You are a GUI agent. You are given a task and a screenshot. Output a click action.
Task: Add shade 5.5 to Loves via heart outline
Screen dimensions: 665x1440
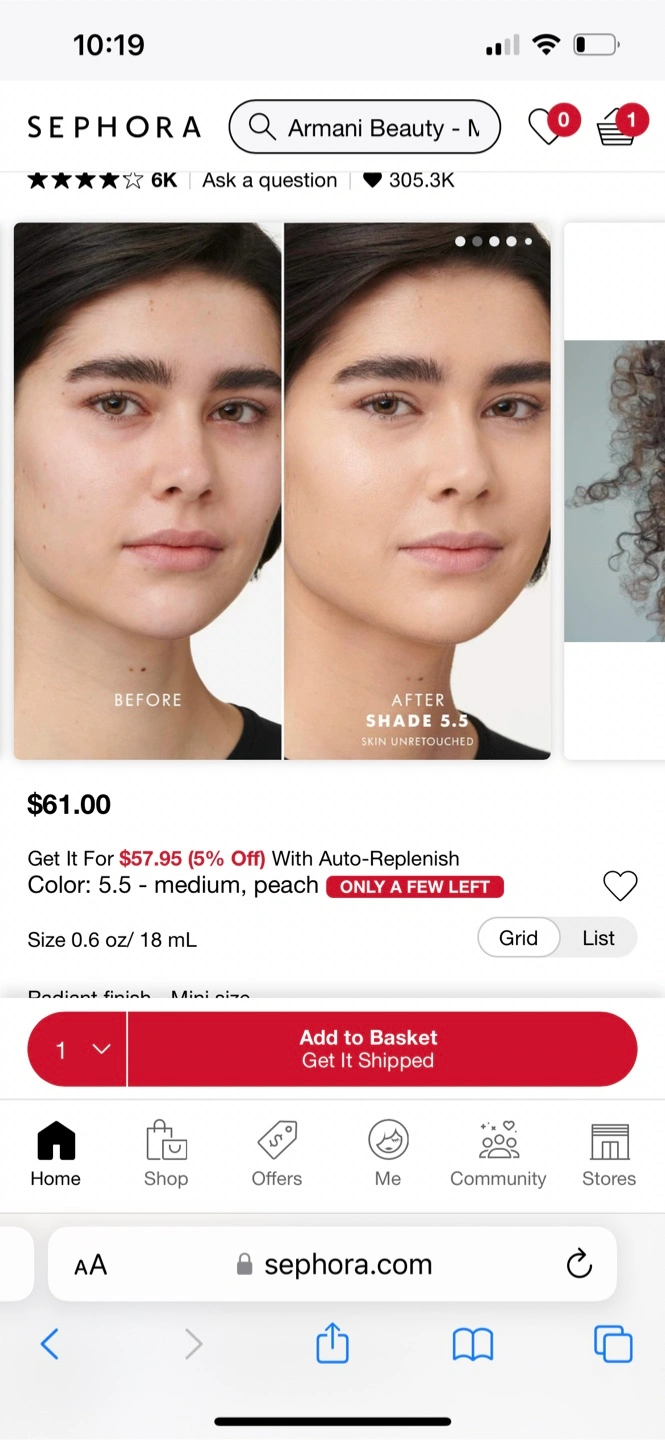[620, 886]
